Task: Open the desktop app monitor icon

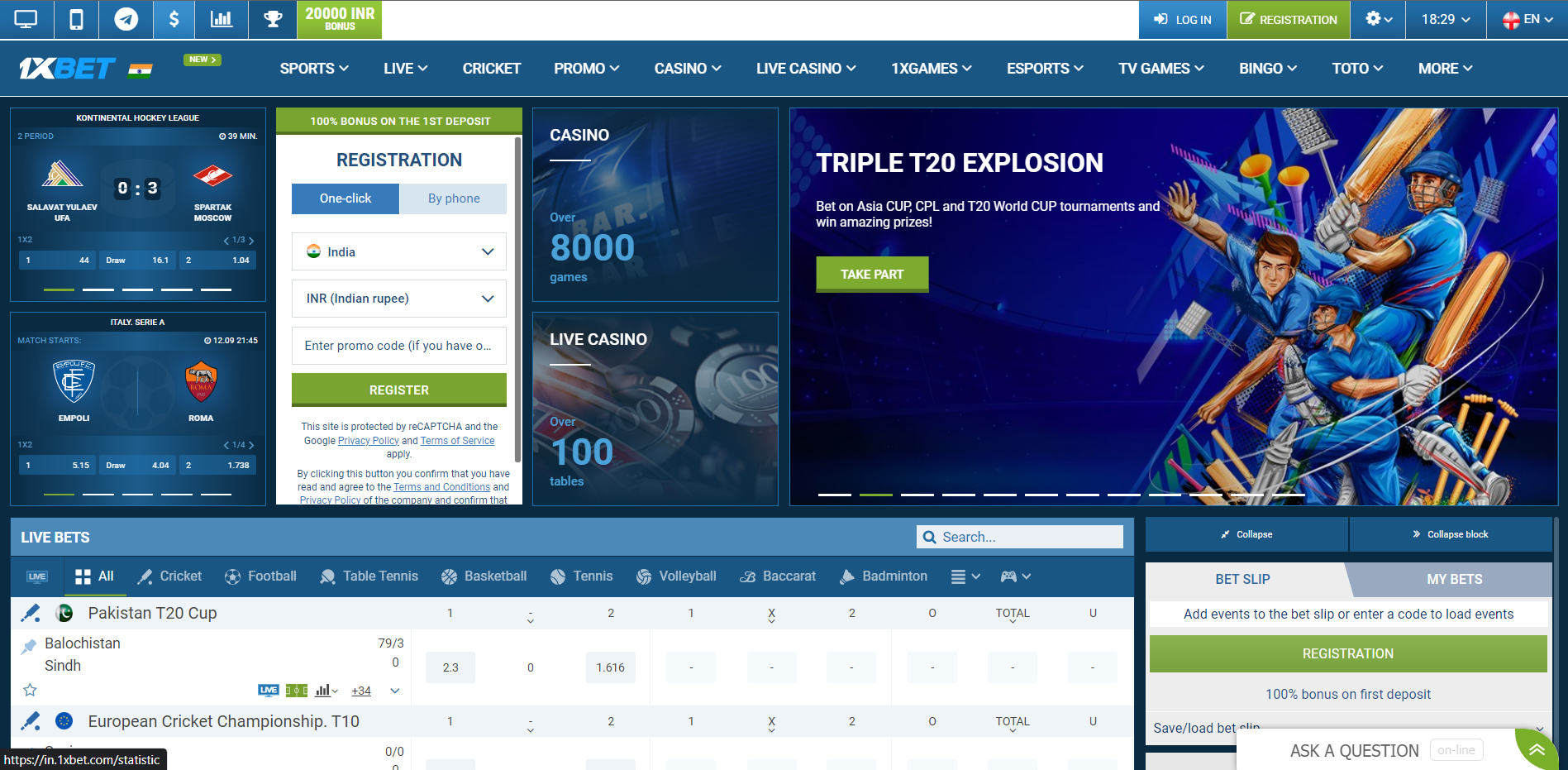Action: (26, 19)
